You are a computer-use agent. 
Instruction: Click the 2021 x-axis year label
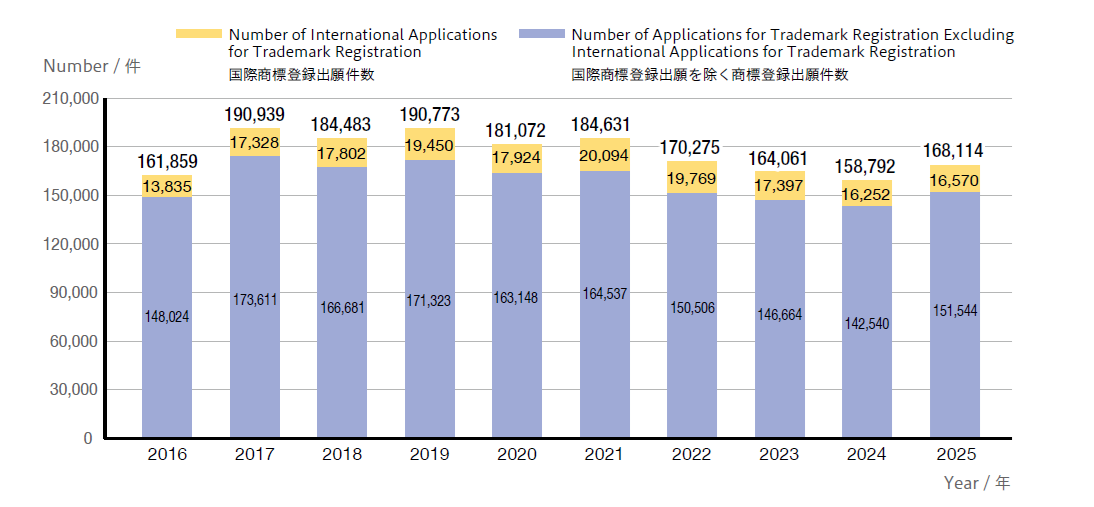pyautogui.click(x=604, y=455)
